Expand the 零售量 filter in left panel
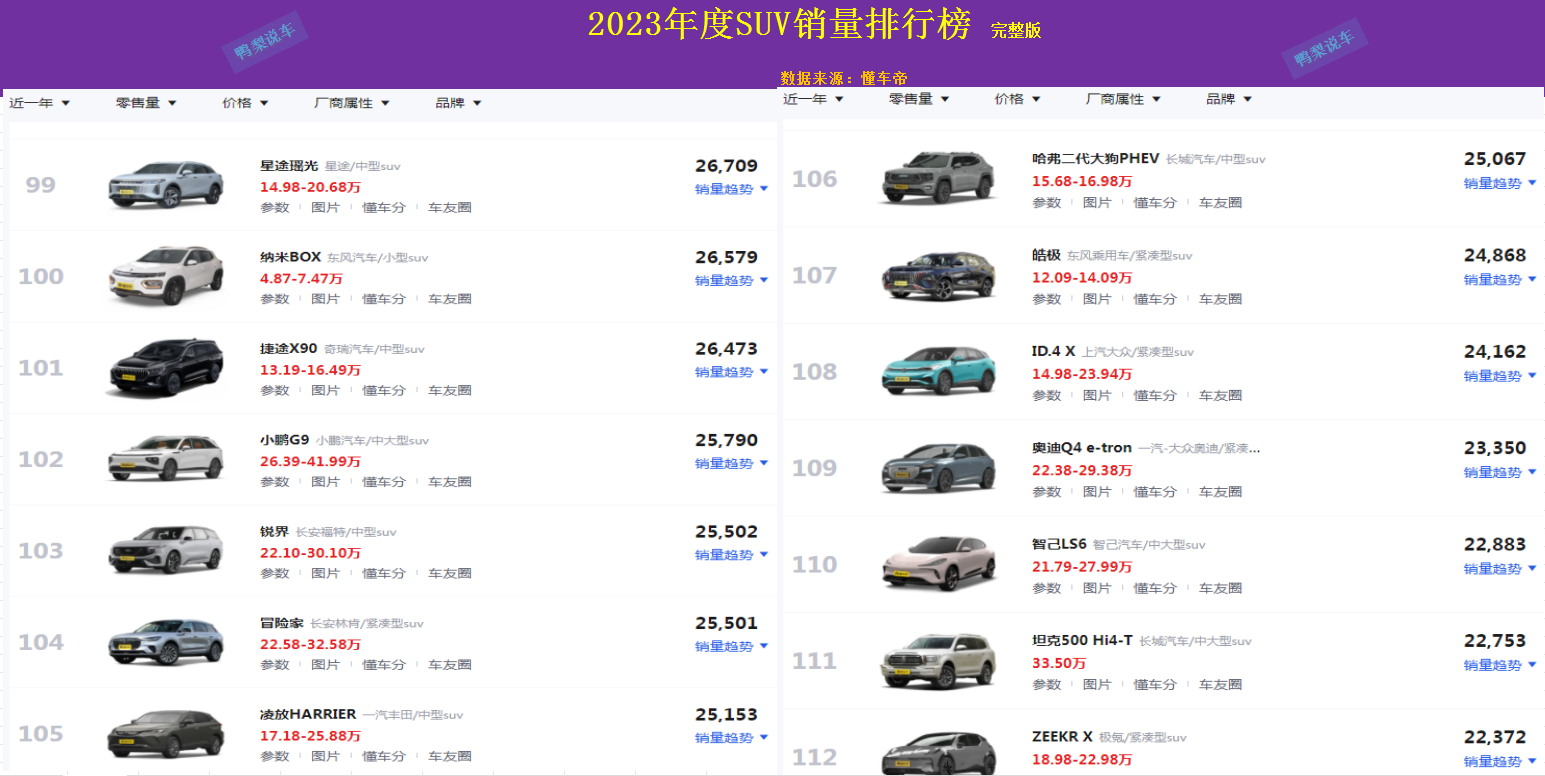This screenshot has width=1545, height=776. pos(146,103)
